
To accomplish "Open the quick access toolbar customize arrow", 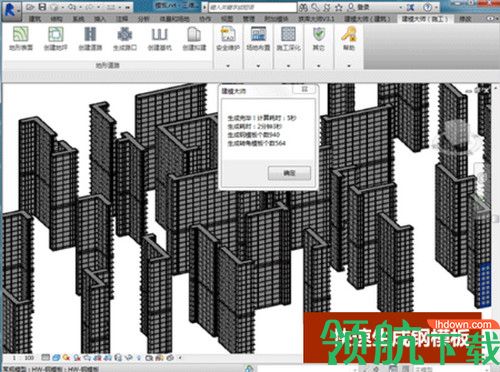I will 128,7.
